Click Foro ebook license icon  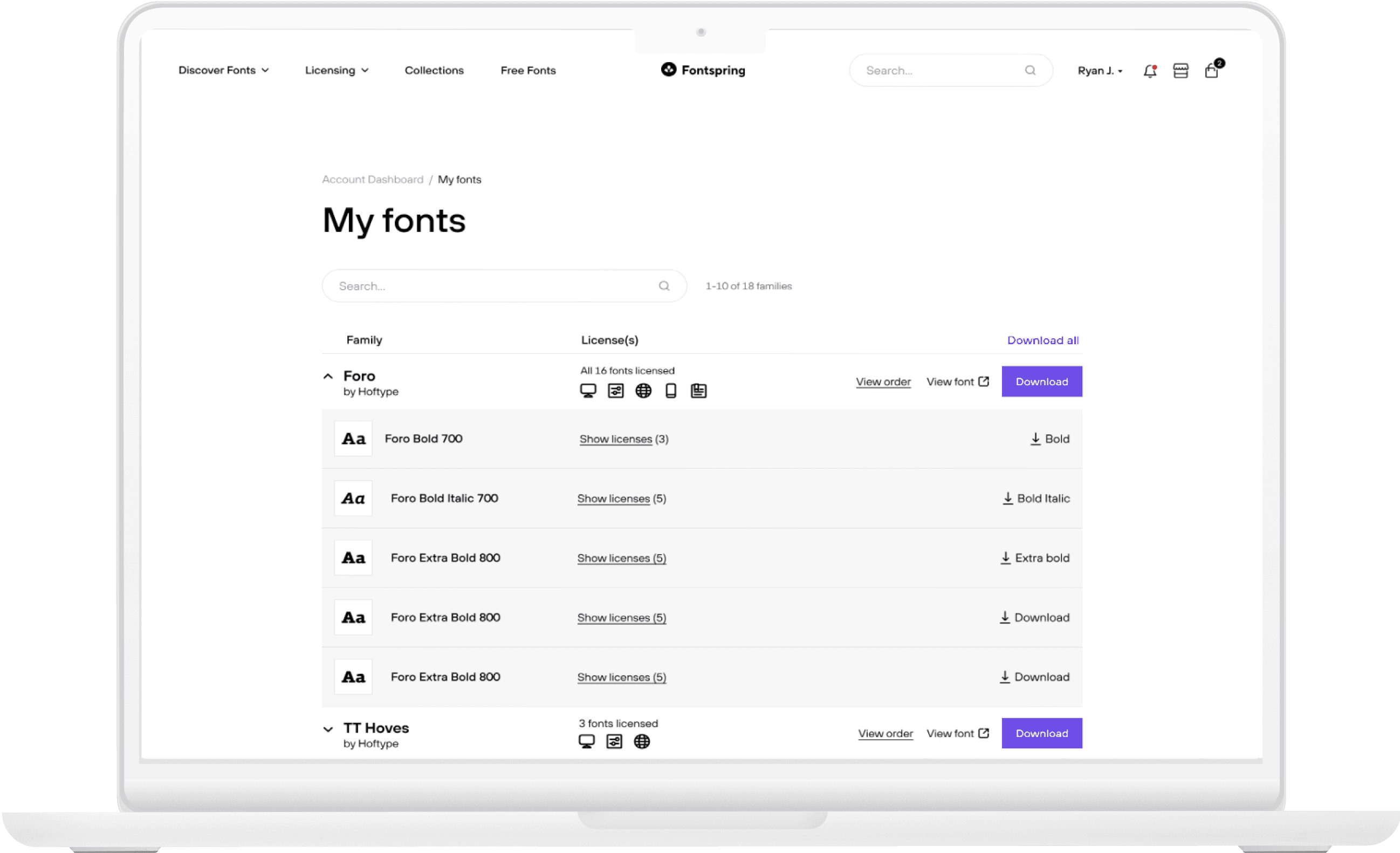(x=699, y=391)
